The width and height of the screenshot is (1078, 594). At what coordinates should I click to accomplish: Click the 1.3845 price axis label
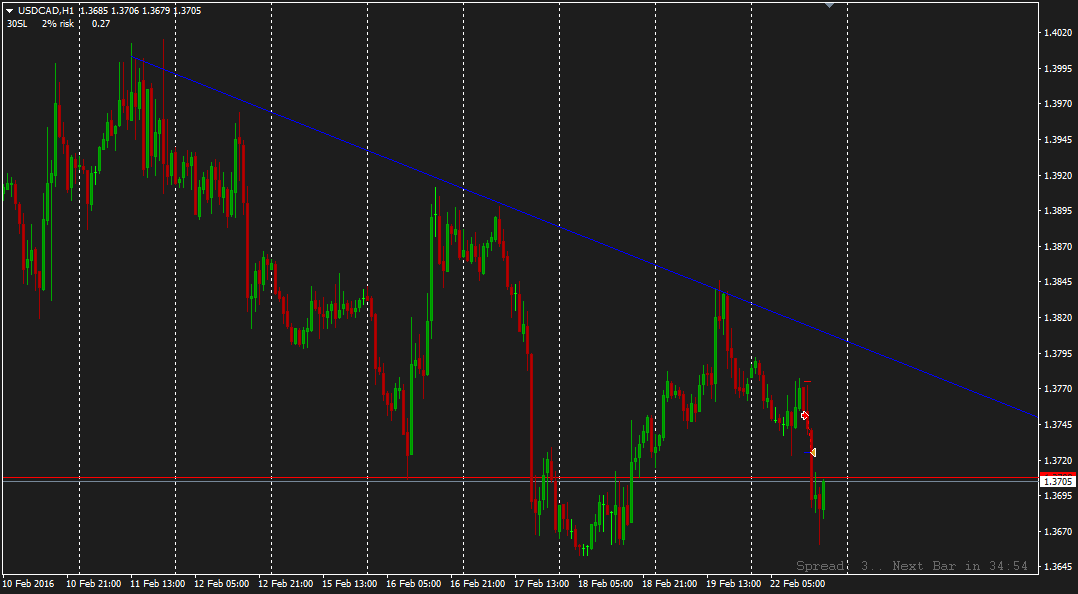click(1059, 282)
